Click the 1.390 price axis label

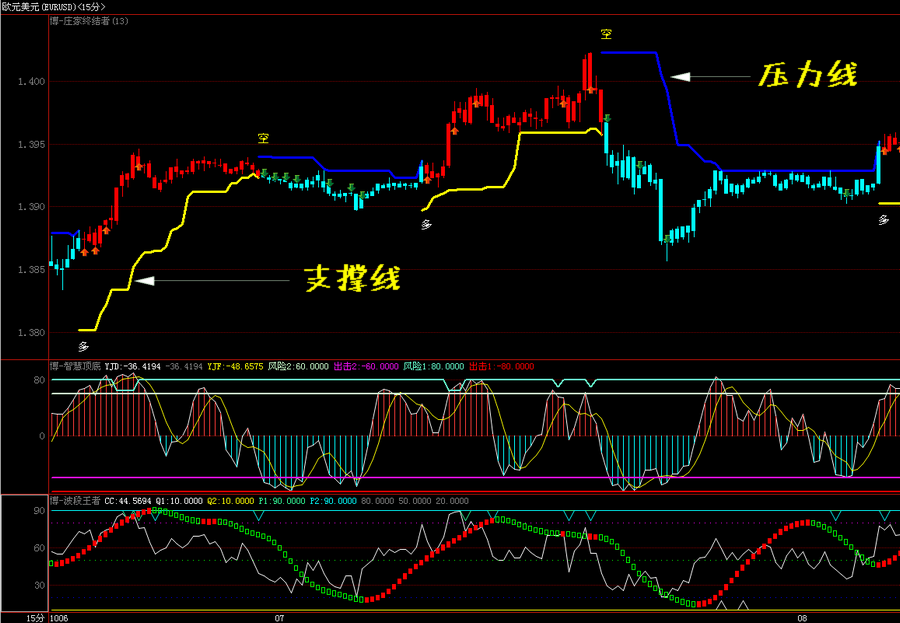pos(31,207)
